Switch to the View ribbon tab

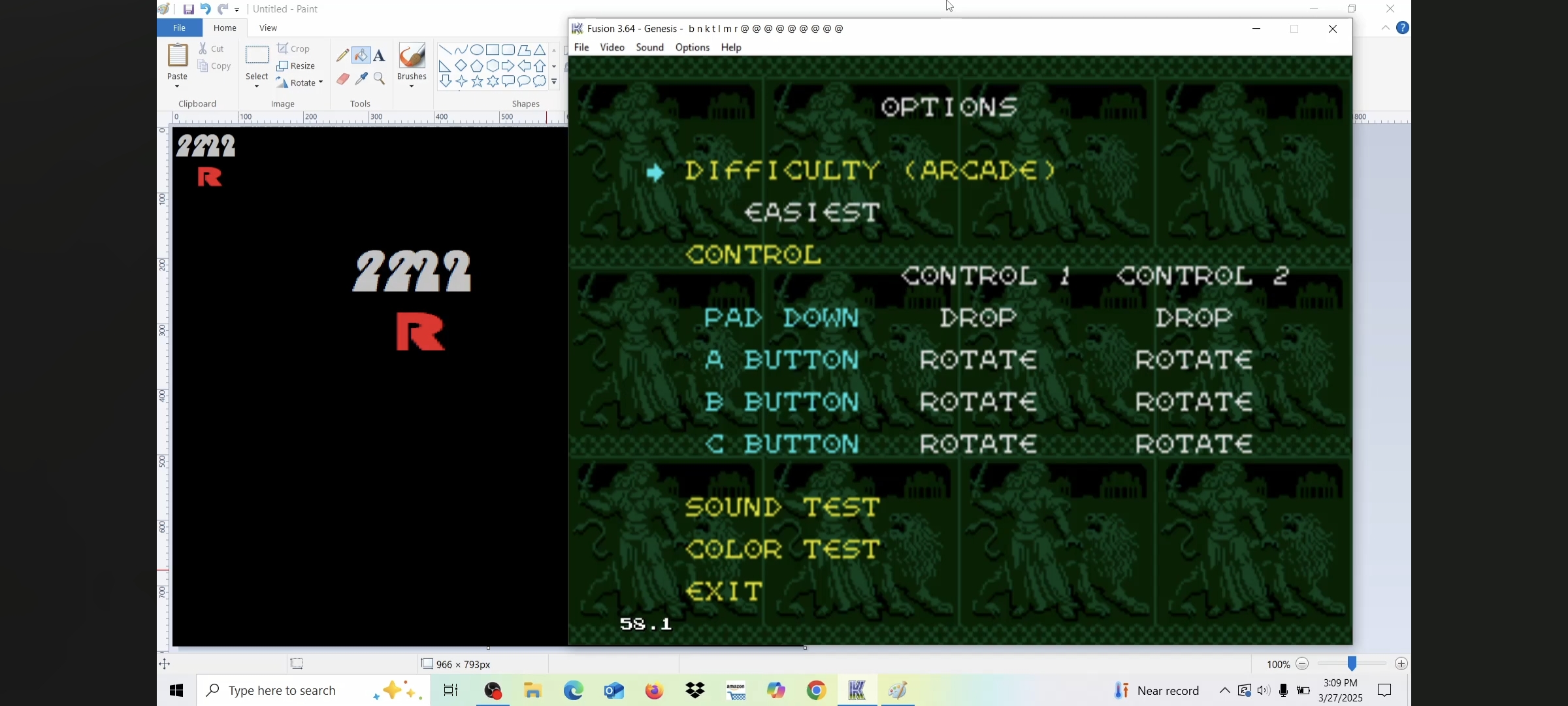(268, 28)
